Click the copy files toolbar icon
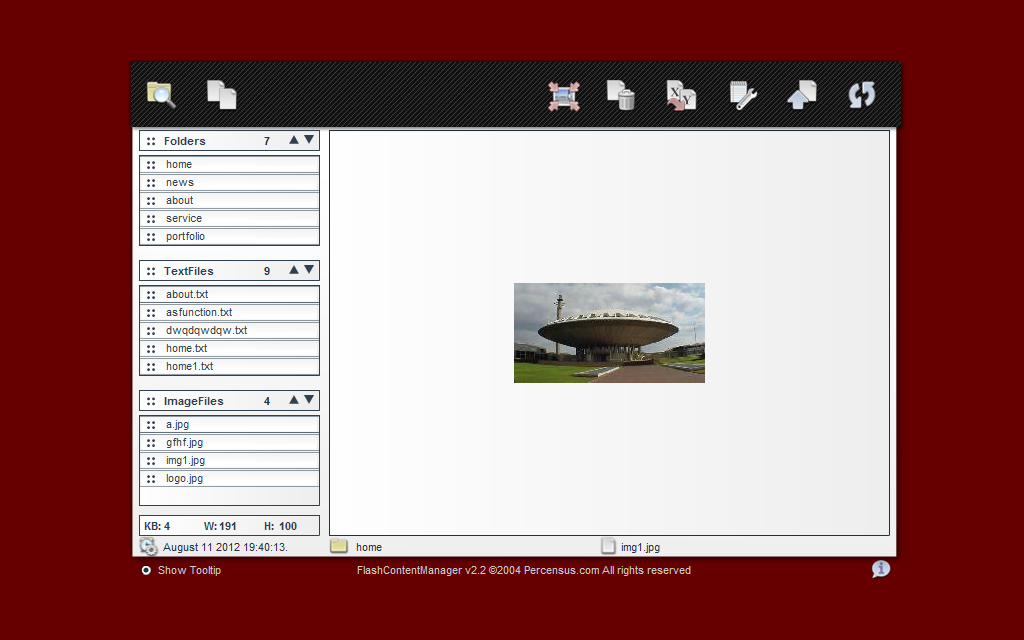This screenshot has height=640, width=1024. pos(221,95)
